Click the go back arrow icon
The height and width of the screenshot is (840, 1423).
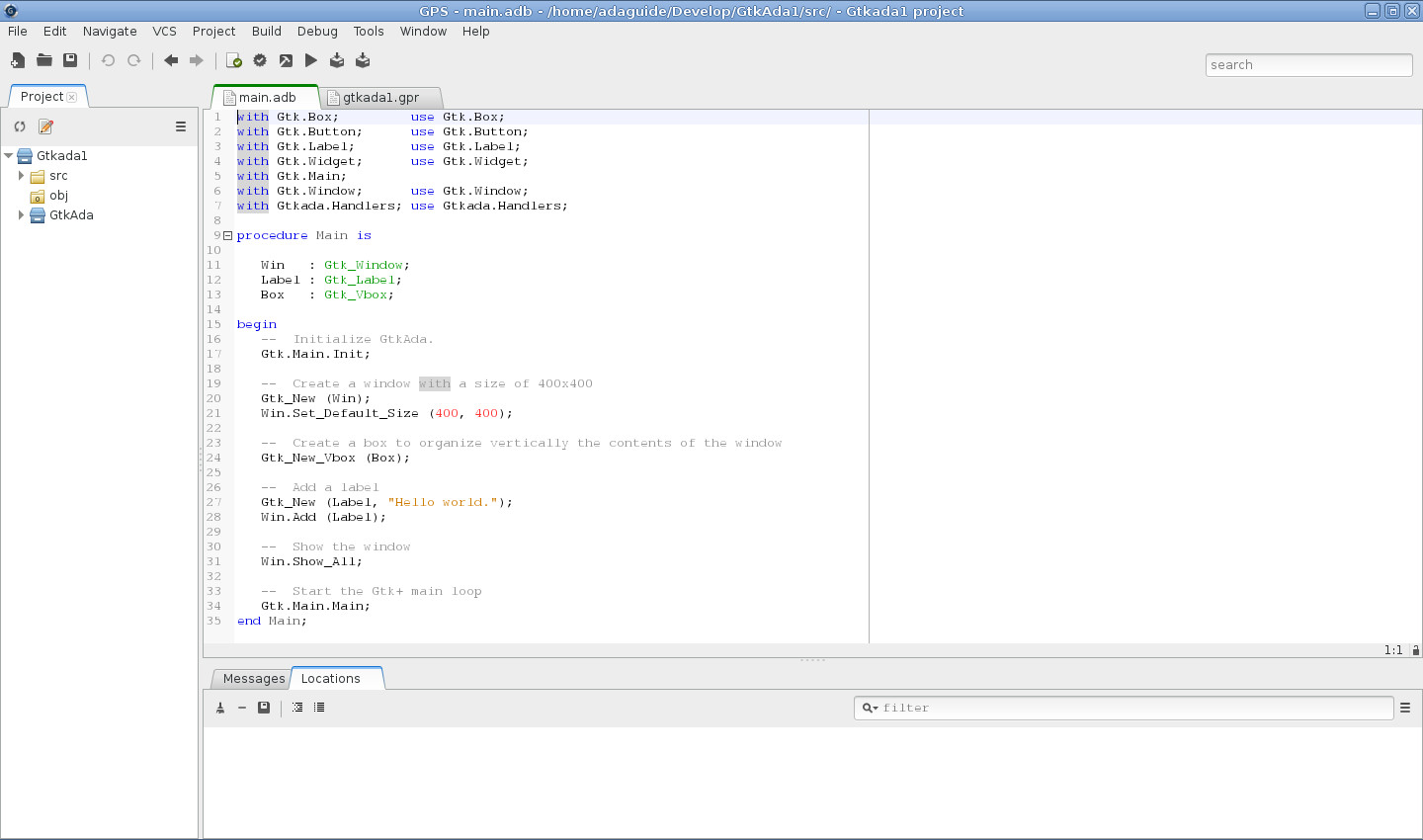[171, 61]
